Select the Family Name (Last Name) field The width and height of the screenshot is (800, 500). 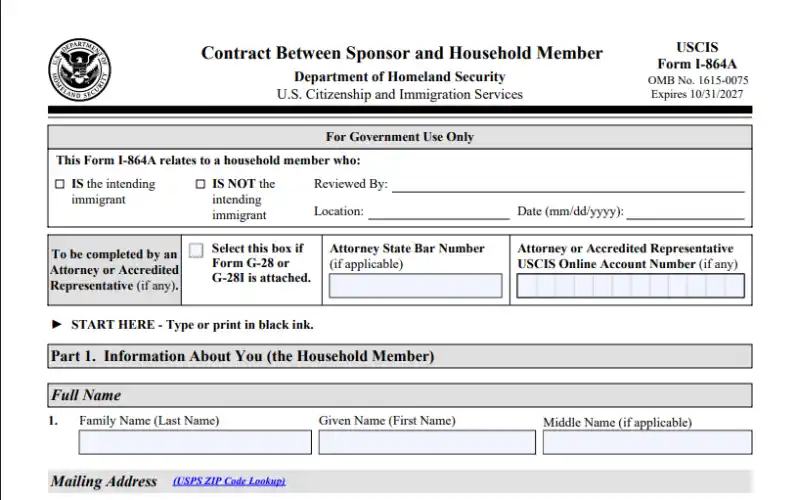pyautogui.click(x=195, y=442)
